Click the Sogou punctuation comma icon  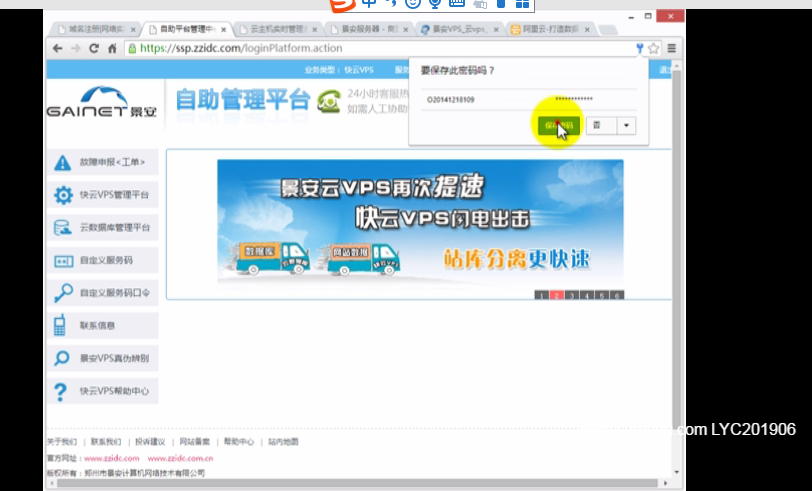[392, 3]
